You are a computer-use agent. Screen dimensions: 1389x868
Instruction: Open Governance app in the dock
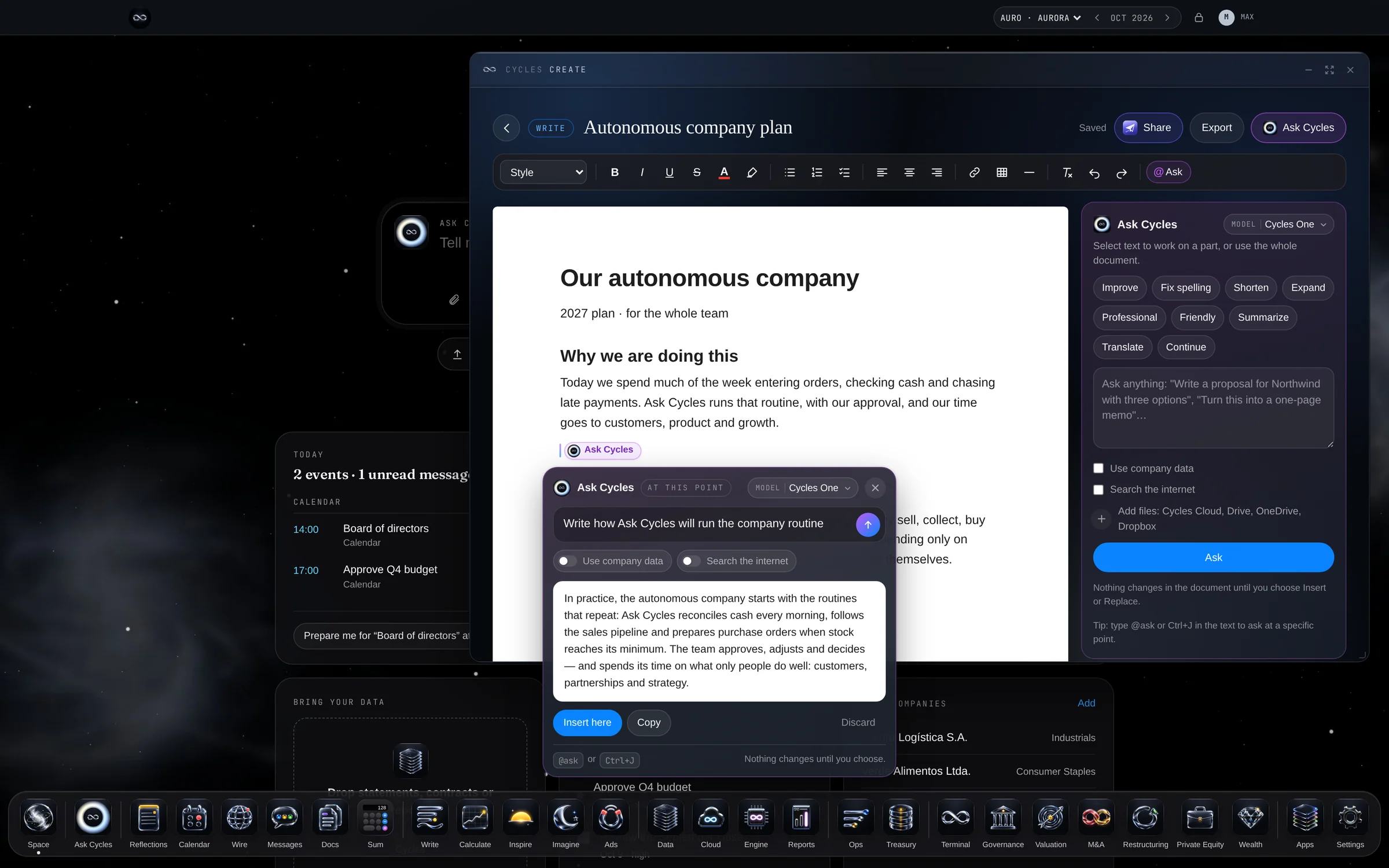click(1003, 824)
